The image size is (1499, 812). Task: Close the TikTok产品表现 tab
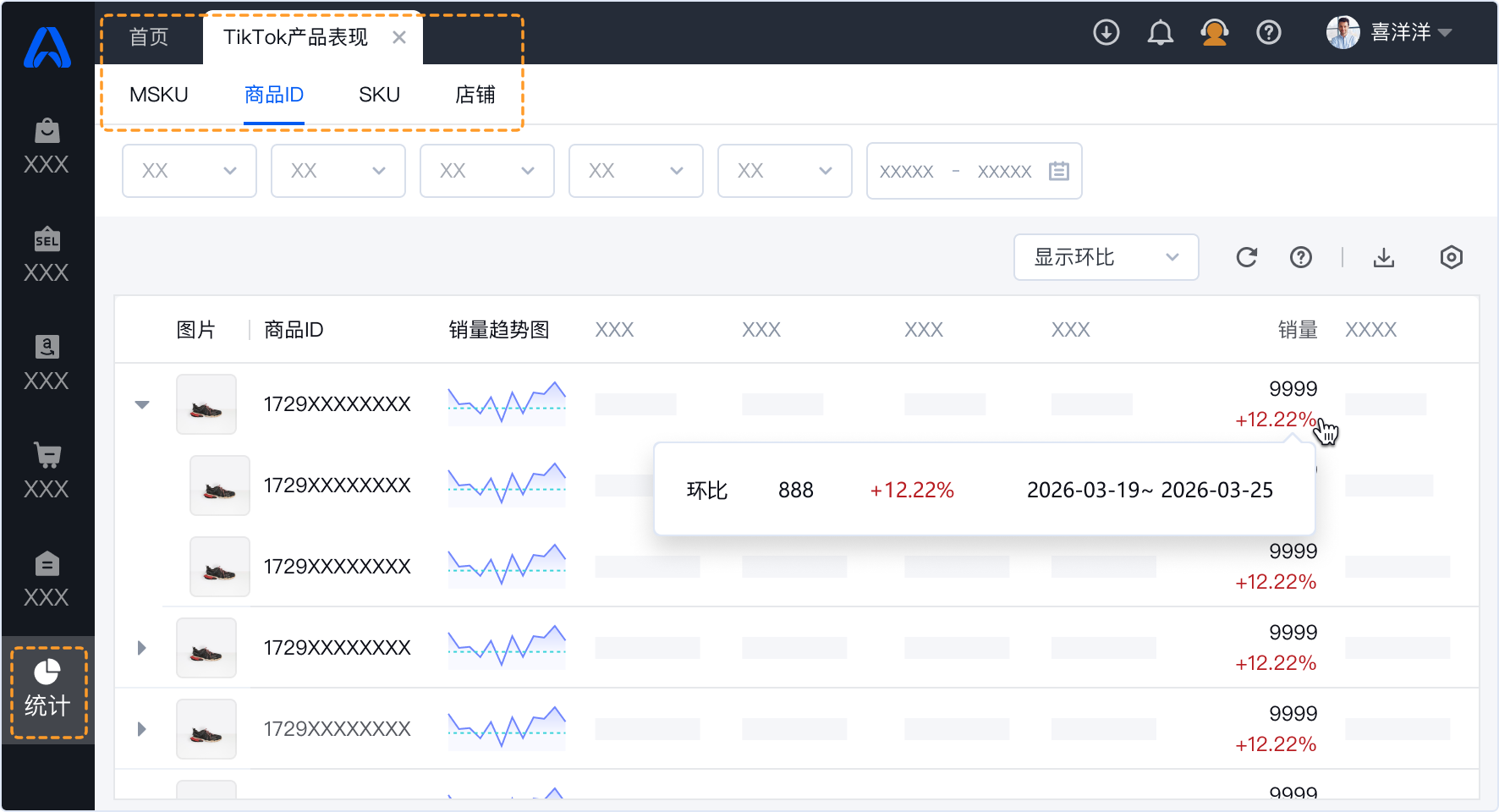point(399,37)
